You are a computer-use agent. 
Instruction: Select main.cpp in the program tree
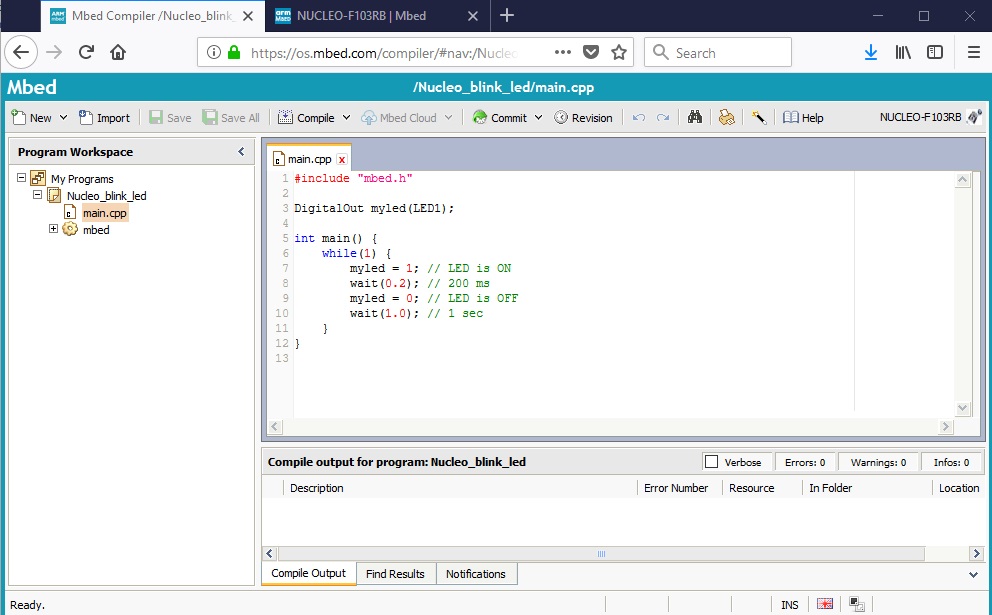coord(104,213)
